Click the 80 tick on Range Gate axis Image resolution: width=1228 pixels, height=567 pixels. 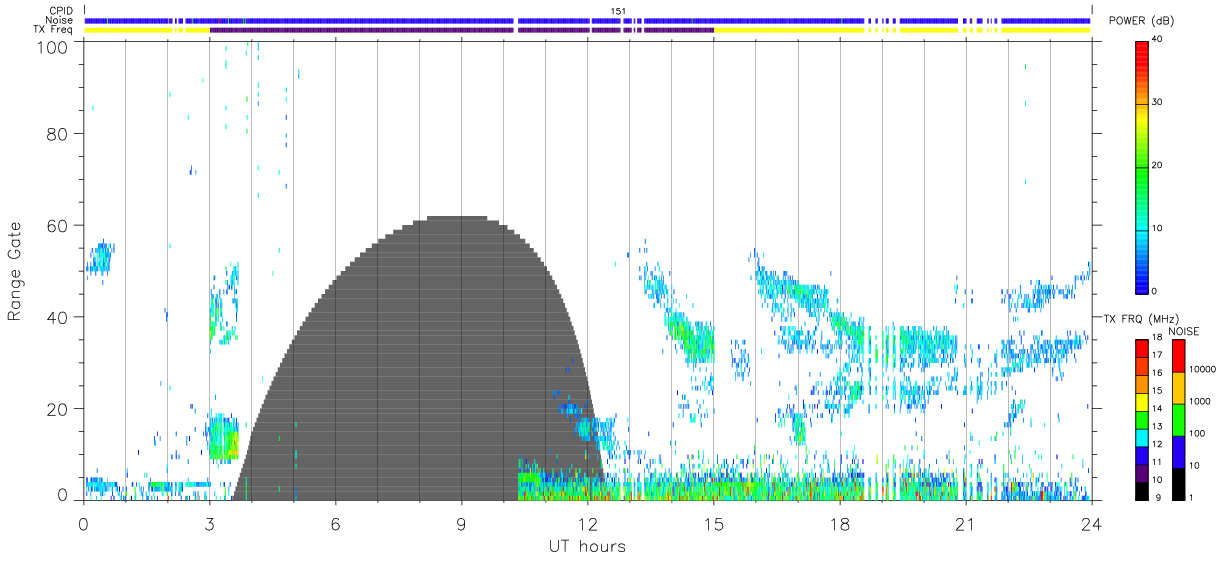pyautogui.click(x=58, y=134)
